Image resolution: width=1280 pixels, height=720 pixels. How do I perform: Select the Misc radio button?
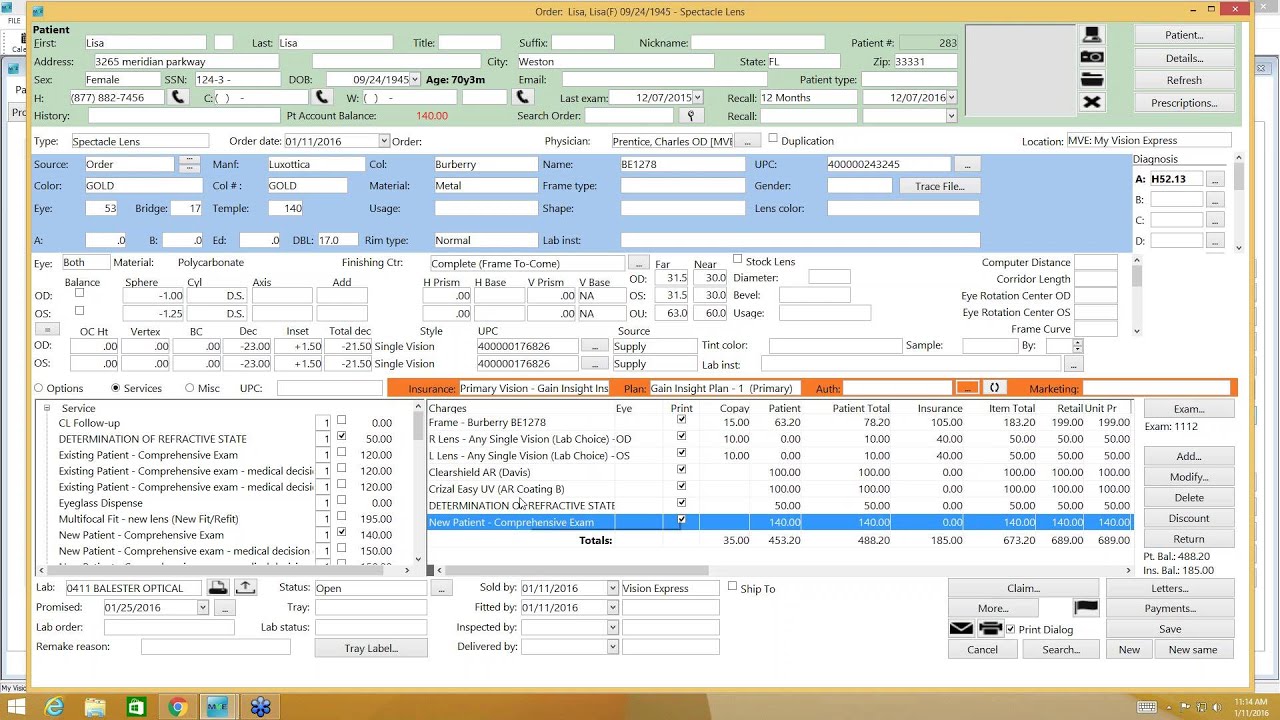click(189, 388)
